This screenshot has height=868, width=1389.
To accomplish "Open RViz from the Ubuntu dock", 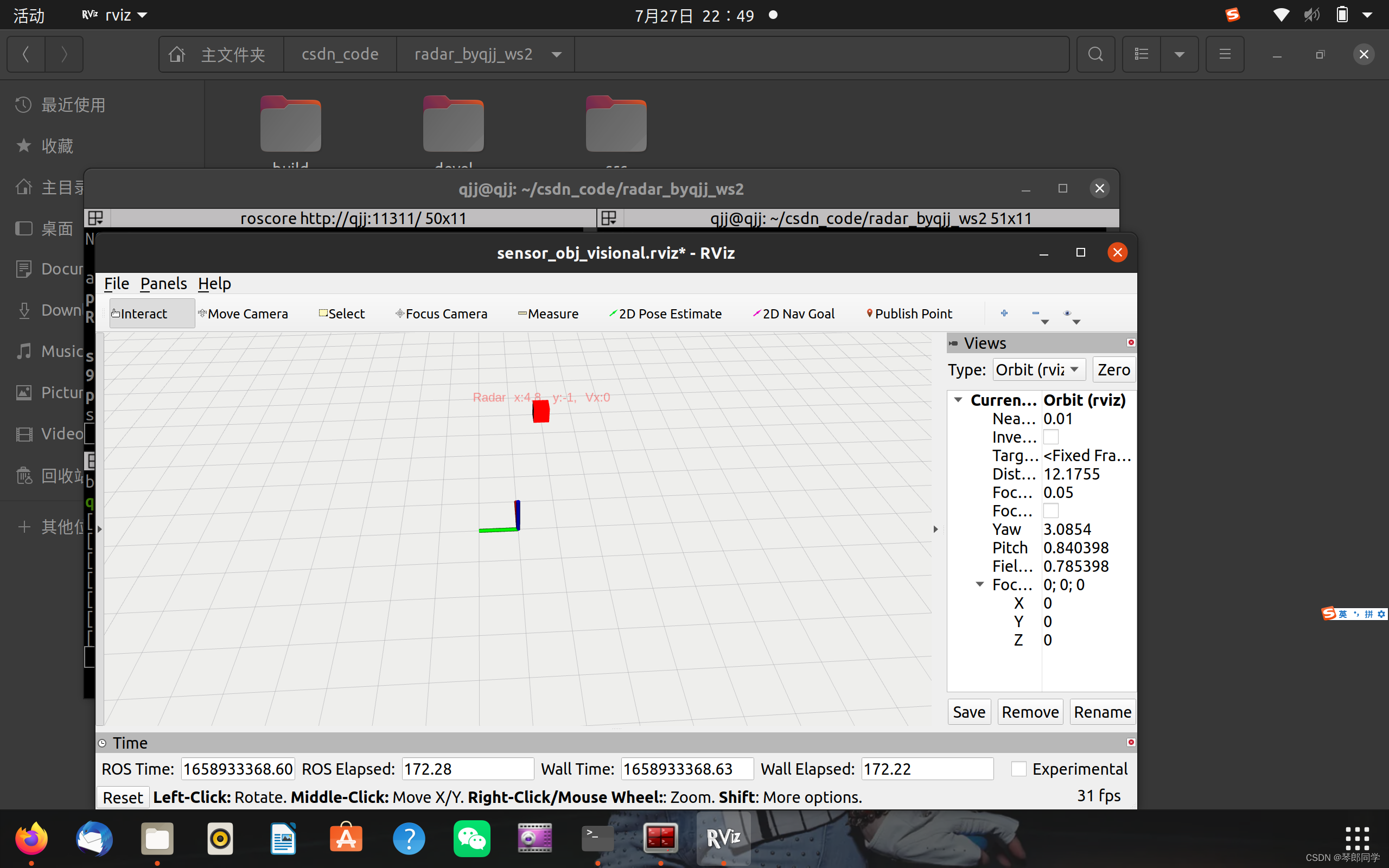I will click(723, 838).
